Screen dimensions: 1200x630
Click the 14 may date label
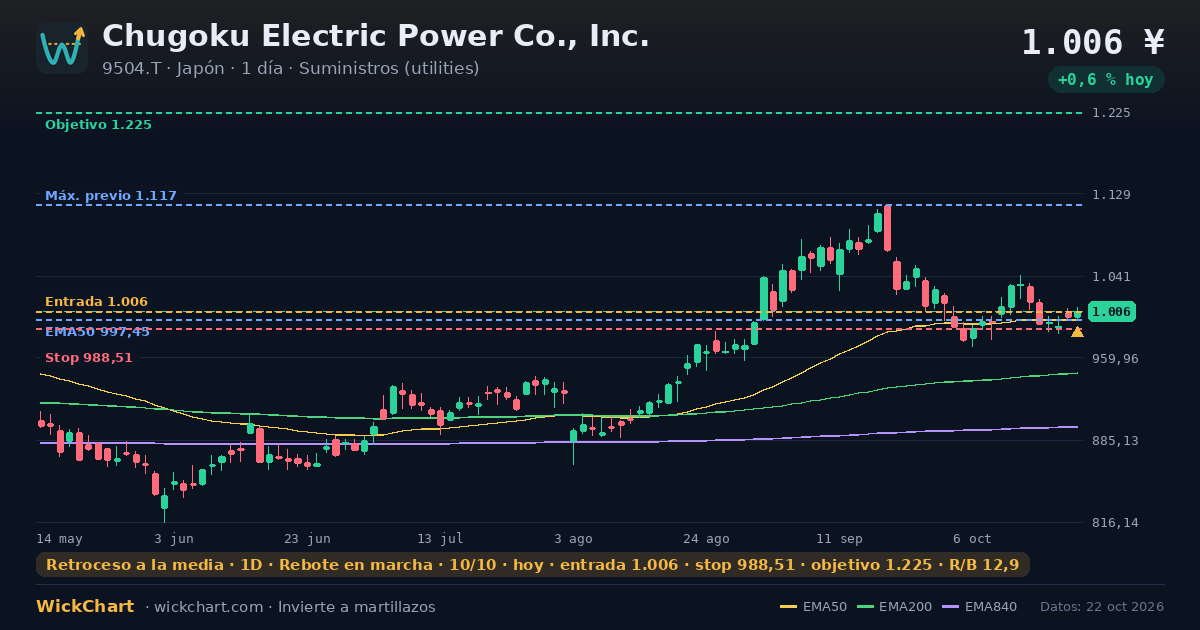(x=60, y=538)
